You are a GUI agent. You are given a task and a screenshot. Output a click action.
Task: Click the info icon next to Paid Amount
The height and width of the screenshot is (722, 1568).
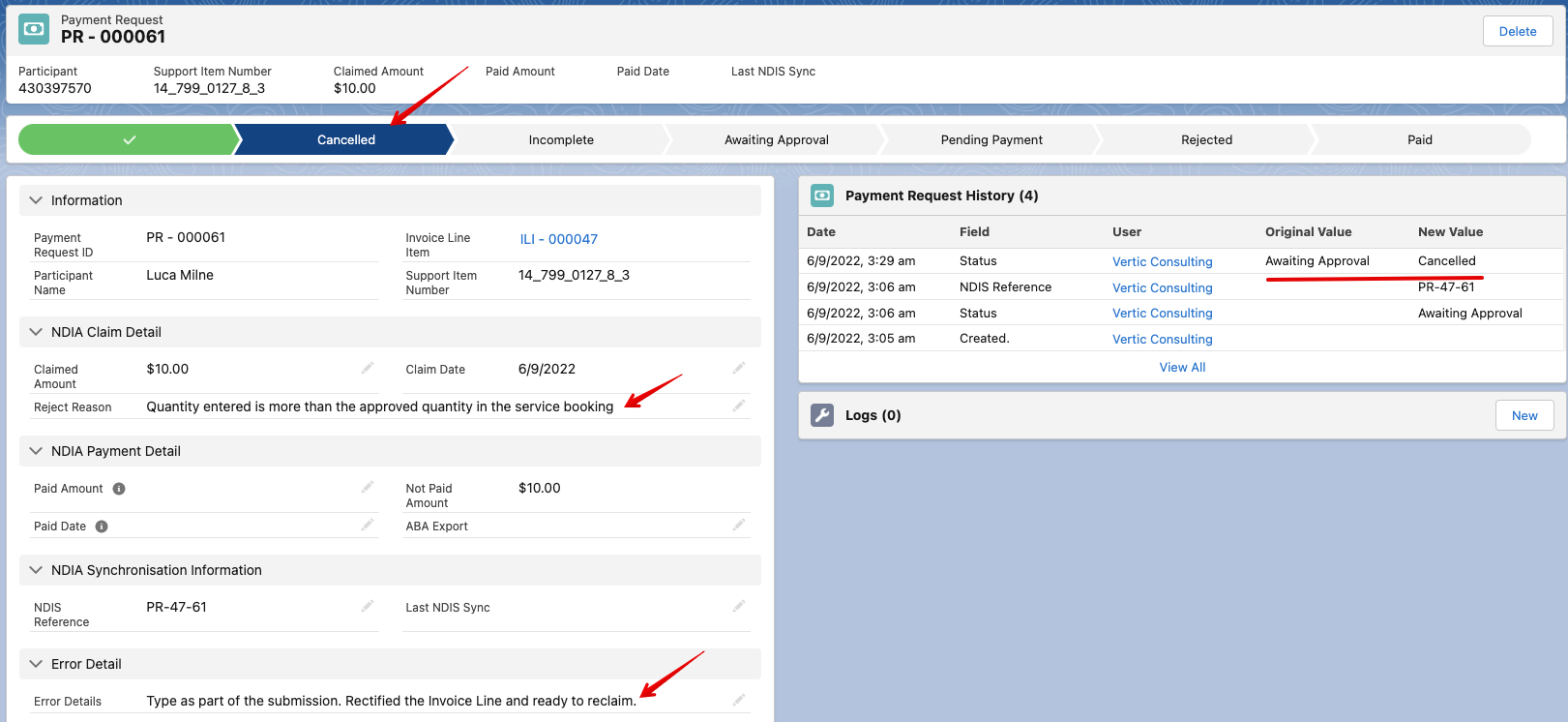click(x=119, y=489)
